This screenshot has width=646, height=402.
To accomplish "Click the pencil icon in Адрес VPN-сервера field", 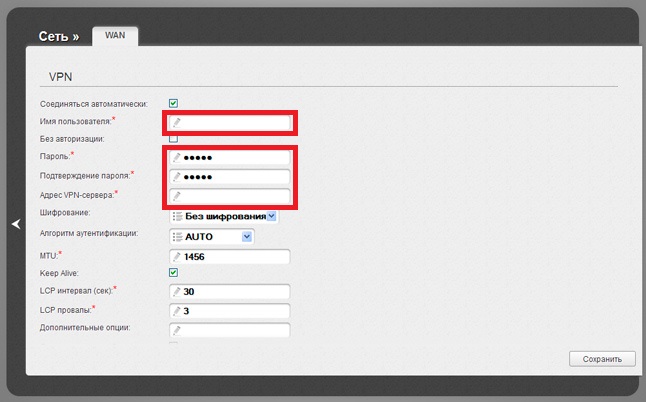I will pos(177,196).
